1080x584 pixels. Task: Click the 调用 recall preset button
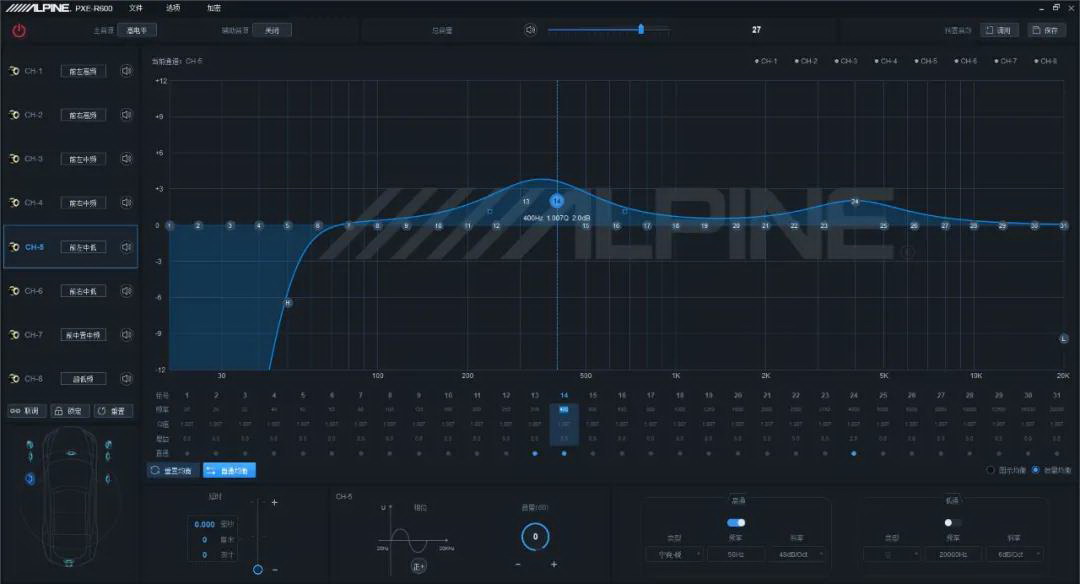click(999, 30)
